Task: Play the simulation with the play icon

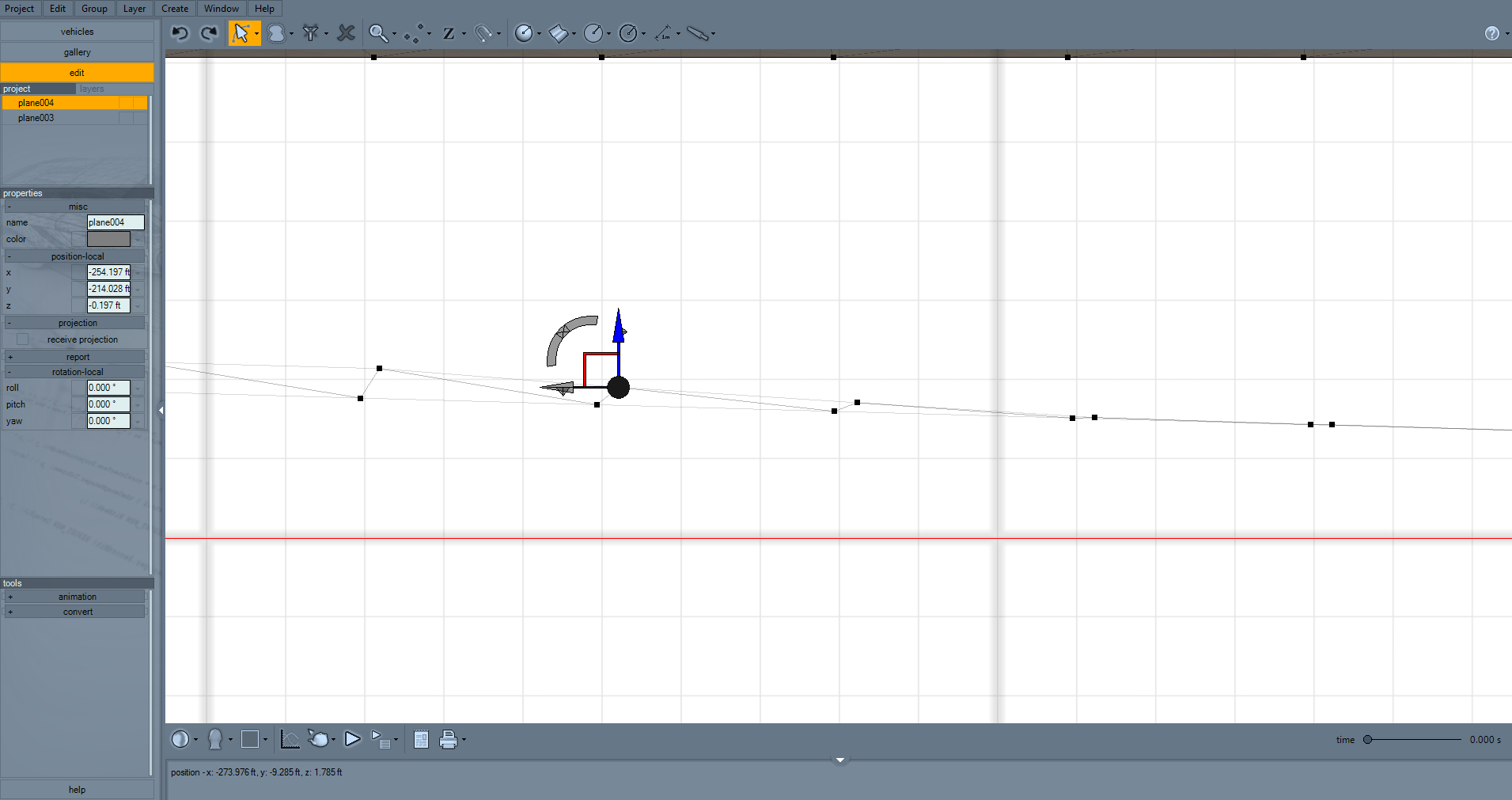Action: pyautogui.click(x=352, y=739)
